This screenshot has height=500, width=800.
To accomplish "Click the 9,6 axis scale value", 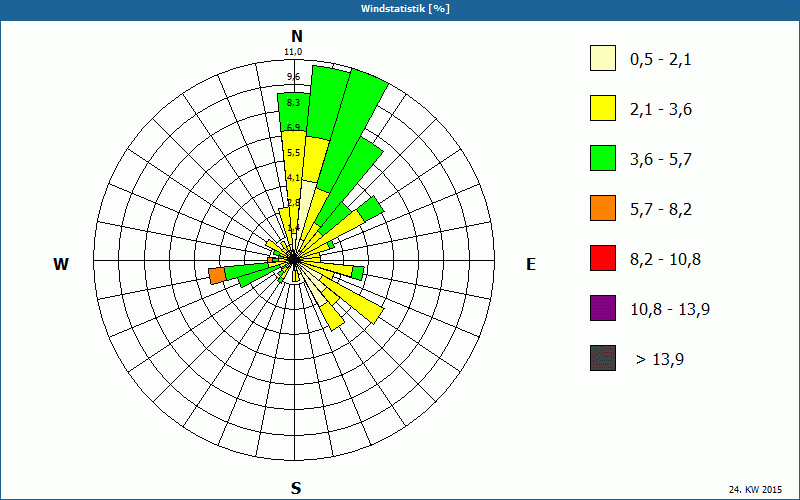I will point(293,77).
